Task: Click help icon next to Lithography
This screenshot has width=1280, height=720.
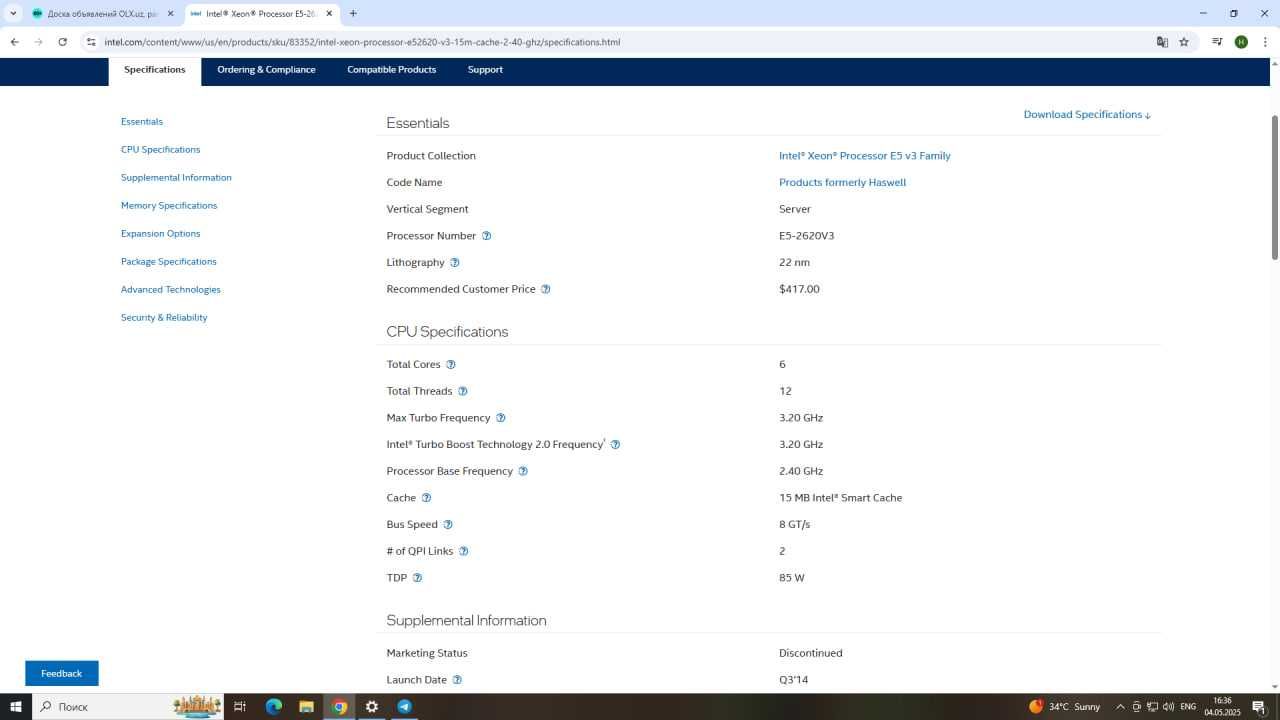Action: [455, 263]
